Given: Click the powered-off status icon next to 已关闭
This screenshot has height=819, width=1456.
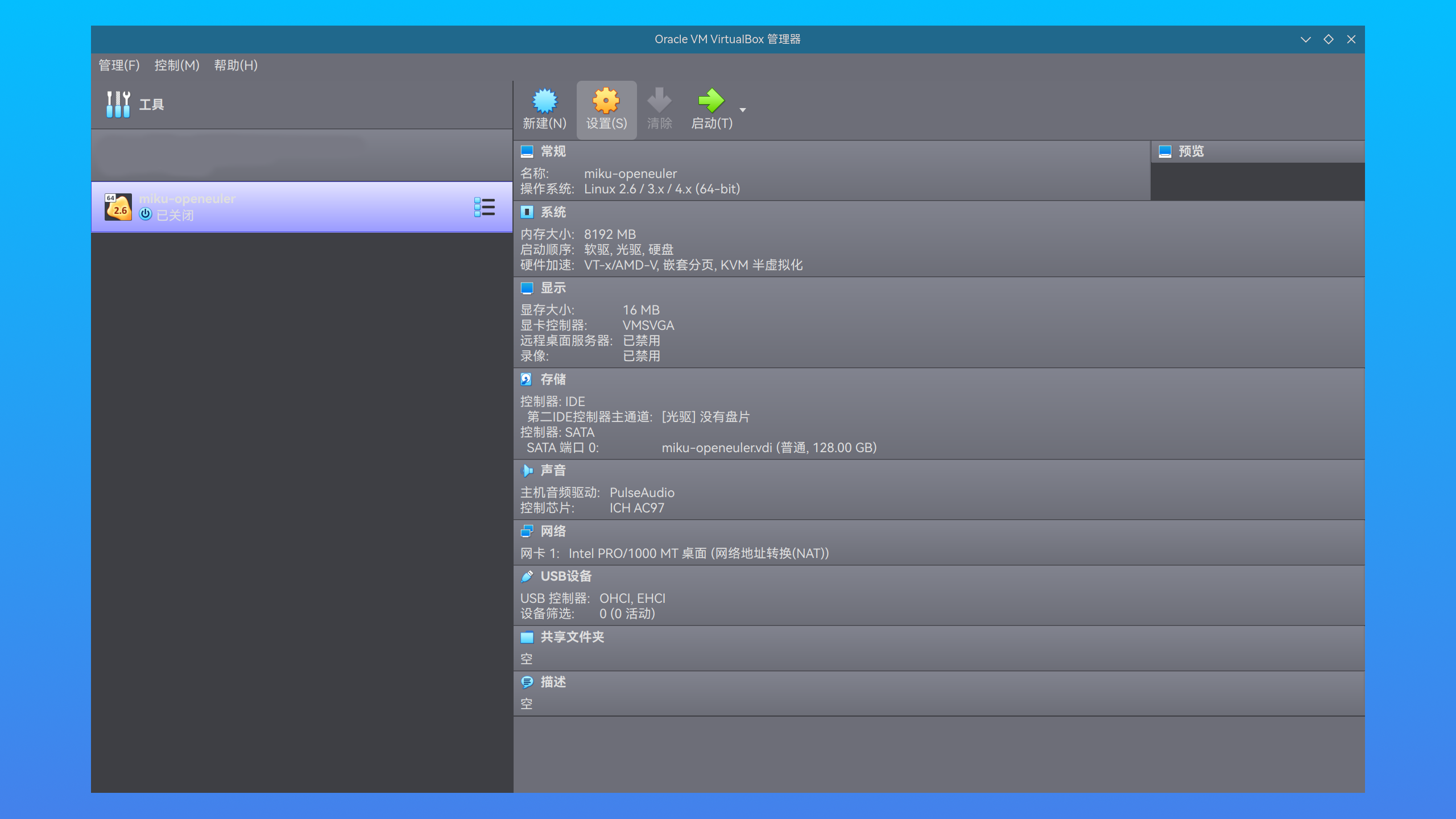Looking at the screenshot, I should click(146, 214).
